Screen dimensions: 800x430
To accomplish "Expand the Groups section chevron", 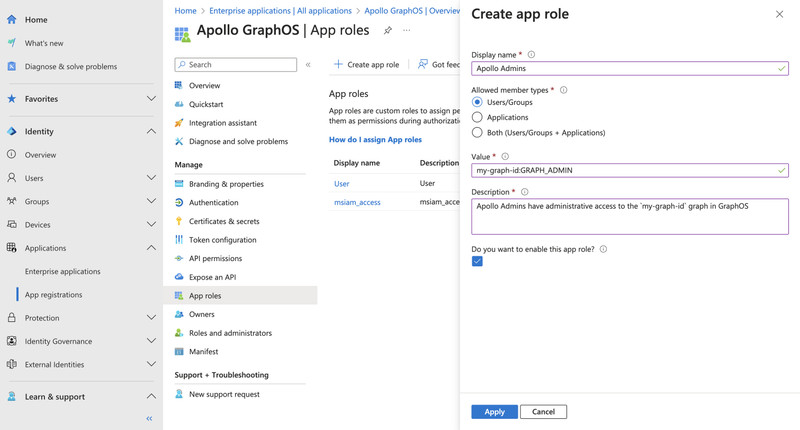I will [x=151, y=201].
